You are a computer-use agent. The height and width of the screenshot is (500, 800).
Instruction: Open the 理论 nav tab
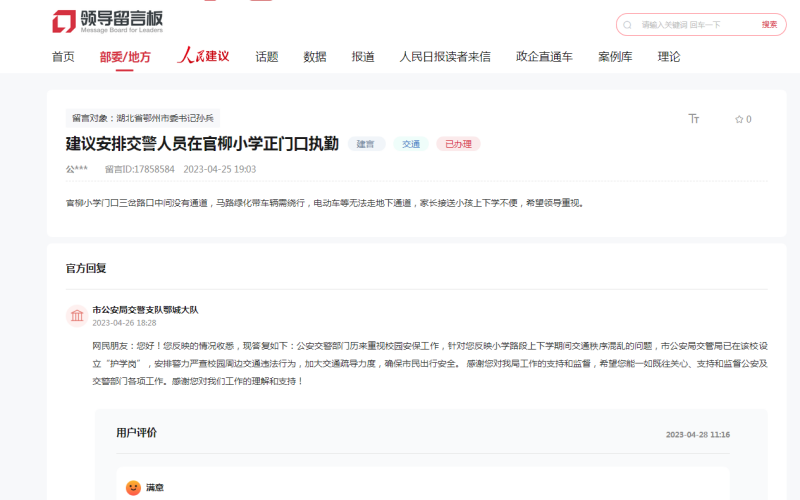click(669, 57)
